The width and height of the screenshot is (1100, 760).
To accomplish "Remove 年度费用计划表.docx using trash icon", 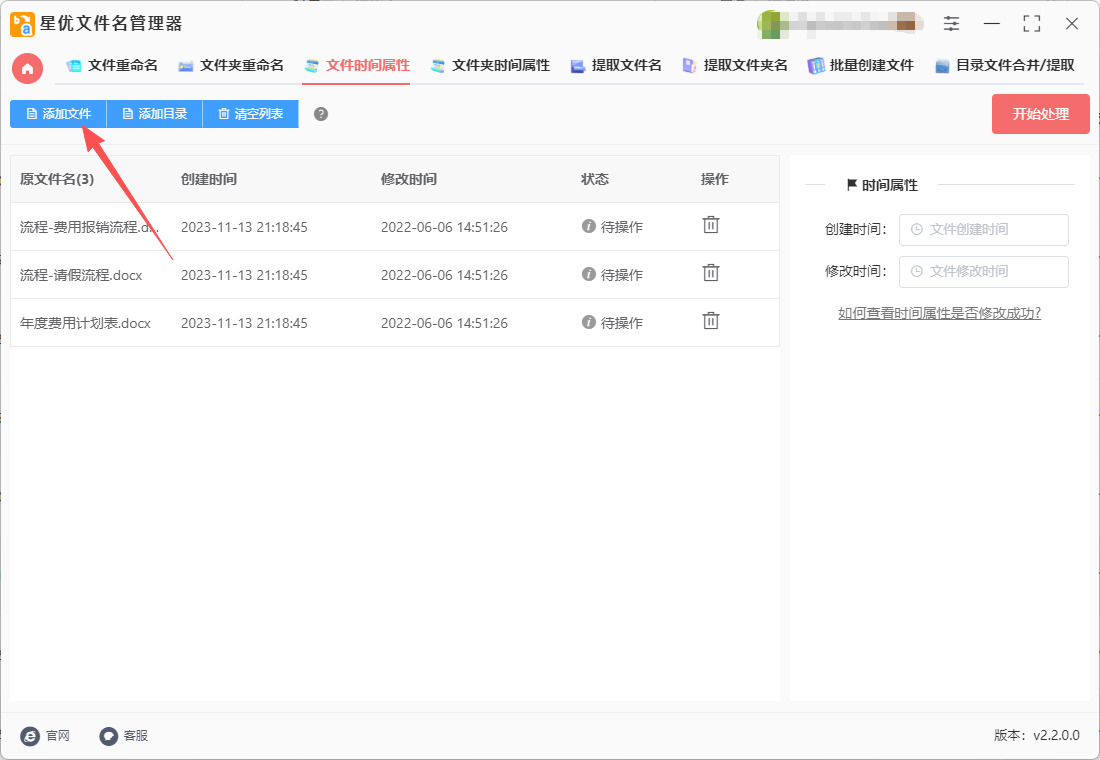I will coord(710,321).
